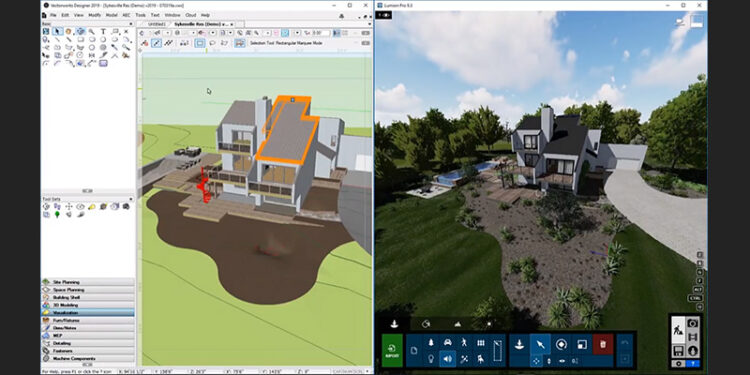Viewport: 750px width, 375px height.
Task: Open the File menu in Vectorworks
Action: [54, 15]
